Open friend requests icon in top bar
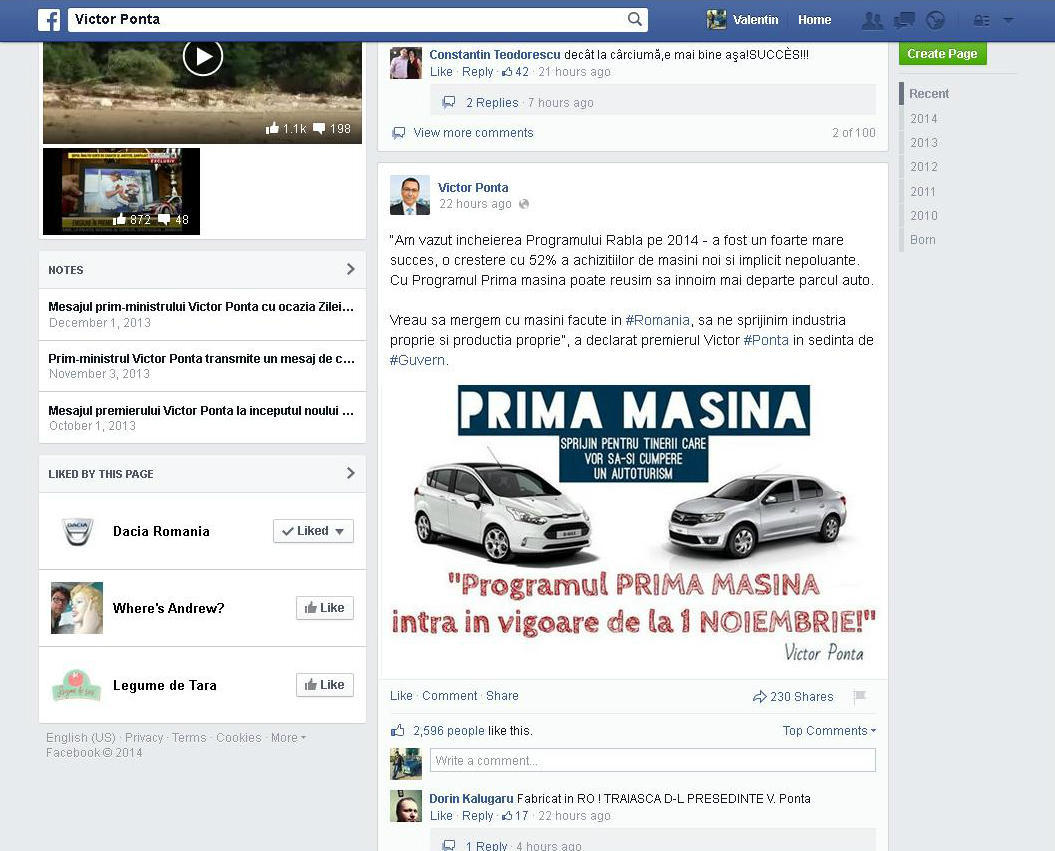The height and width of the screenshot is (851, 1055). point(872,21)
